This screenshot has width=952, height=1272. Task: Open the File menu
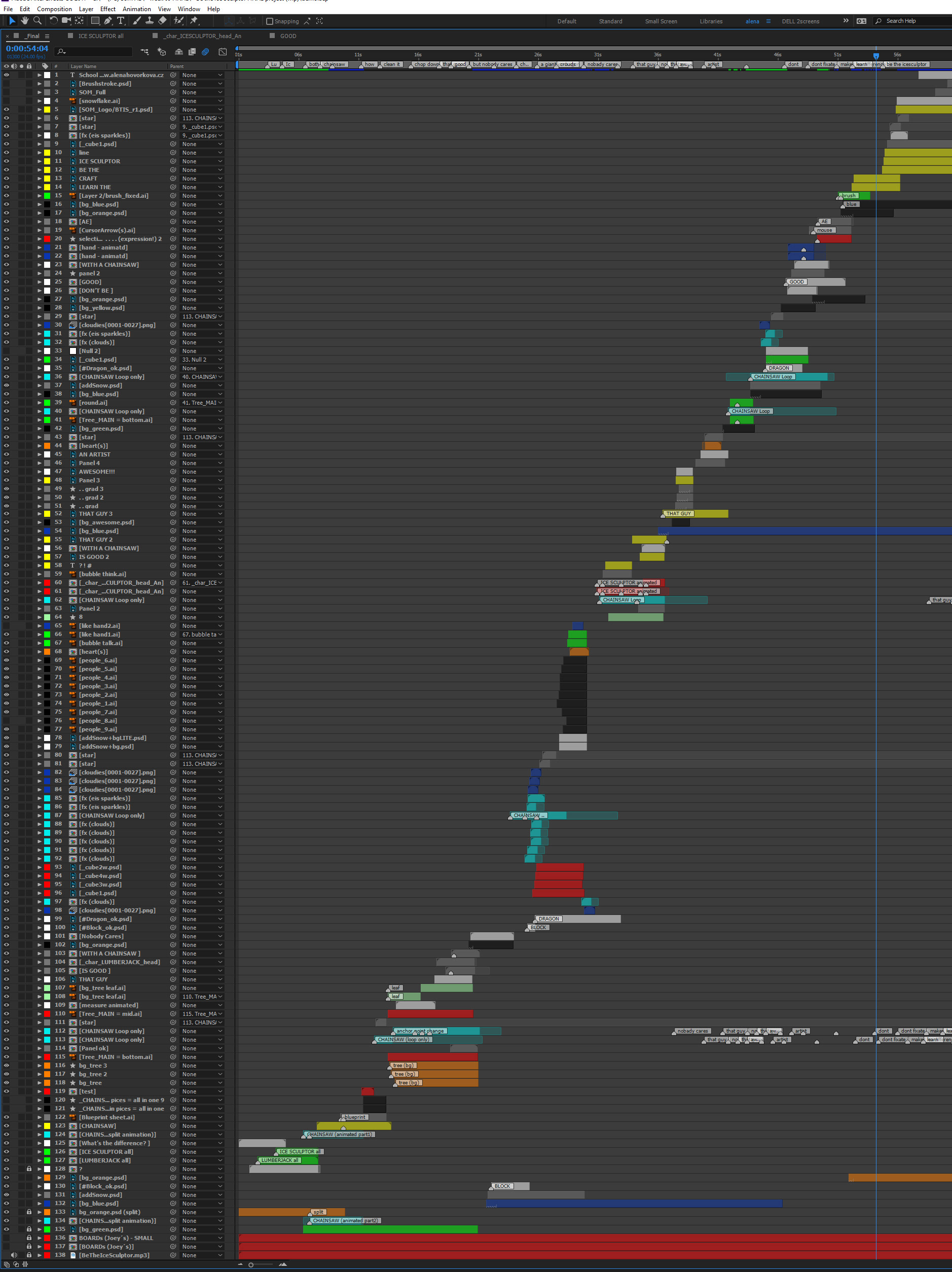8,9
